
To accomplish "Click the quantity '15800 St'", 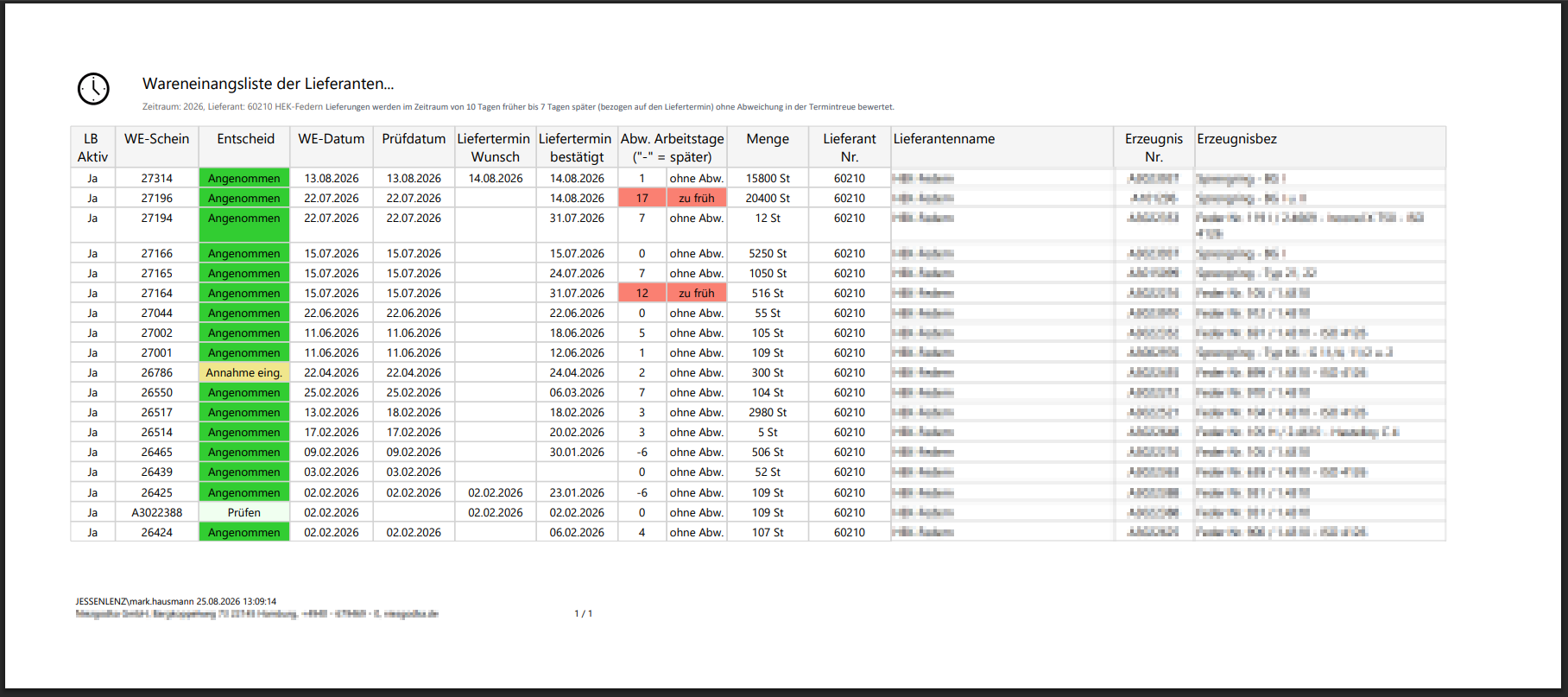I will (768, 178).
